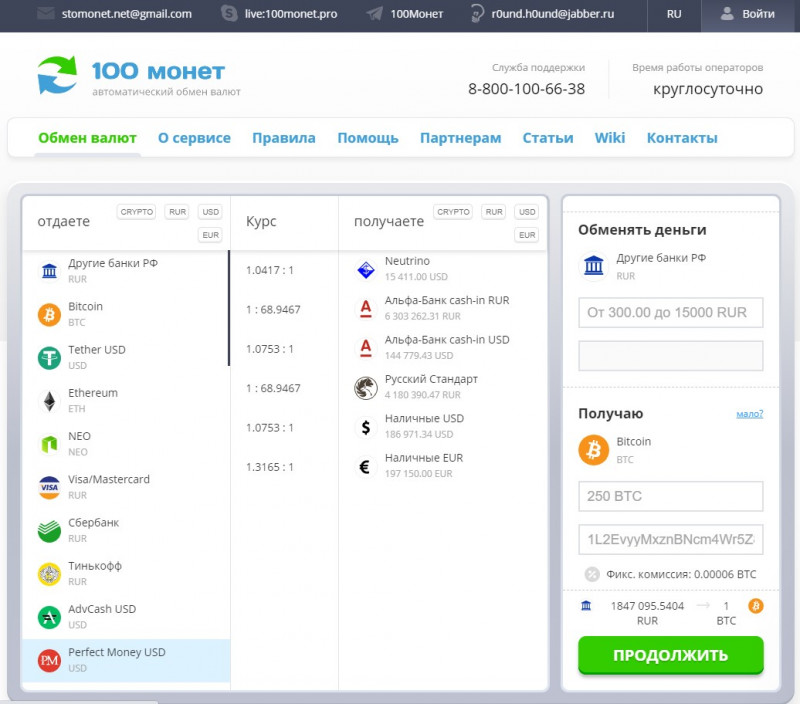
Task: Select the red Perfect Money PM icon
Action: coord(49,661)
